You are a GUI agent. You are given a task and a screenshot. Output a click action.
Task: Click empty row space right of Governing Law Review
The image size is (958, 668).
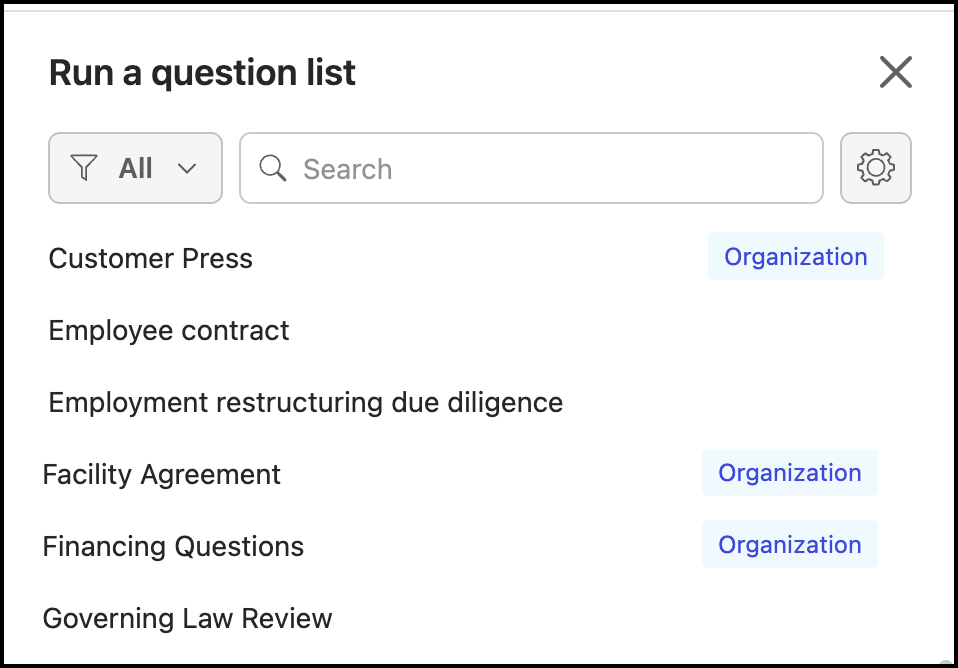620,618
